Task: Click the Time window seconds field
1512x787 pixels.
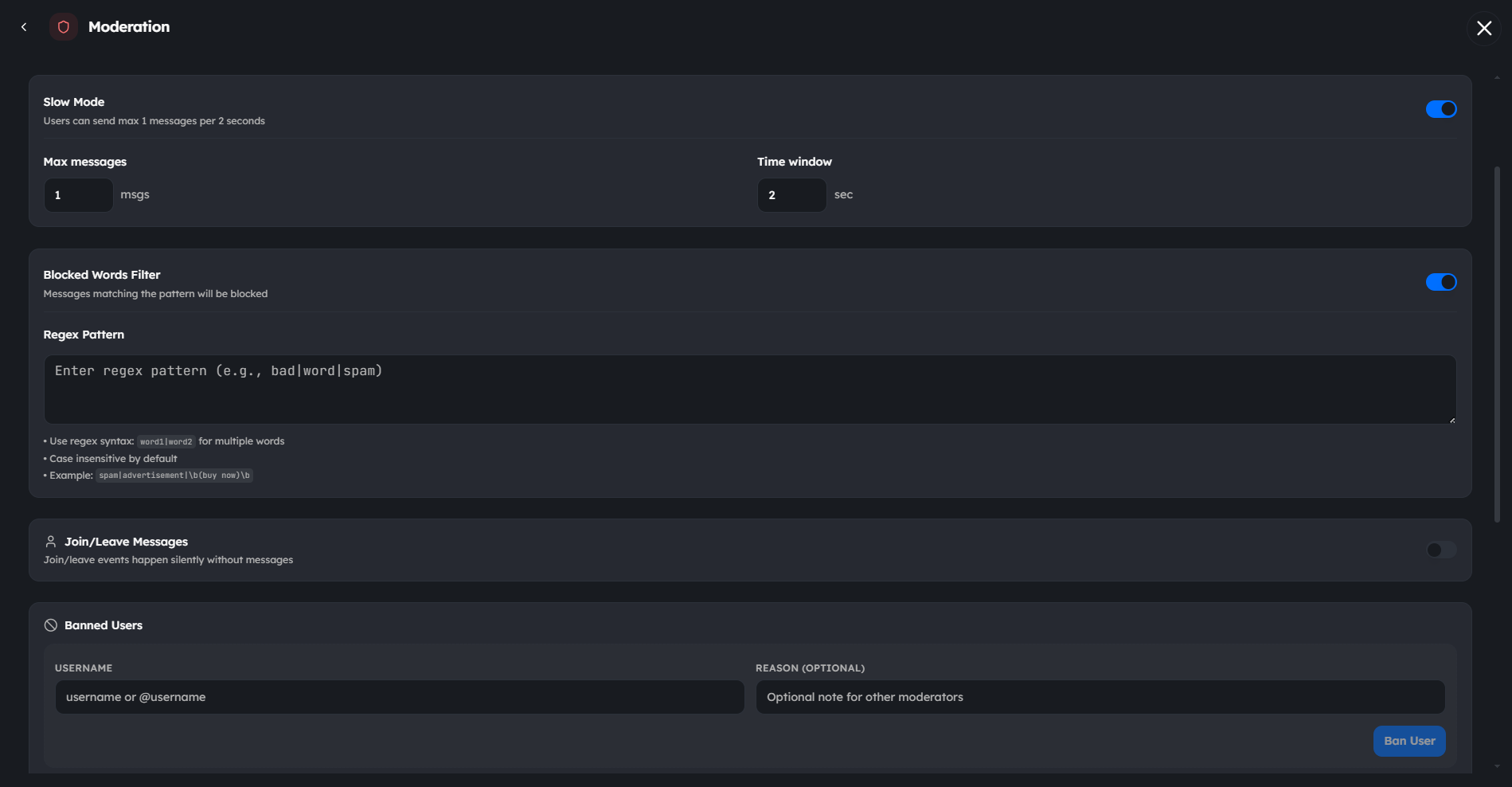Action: 791,194
